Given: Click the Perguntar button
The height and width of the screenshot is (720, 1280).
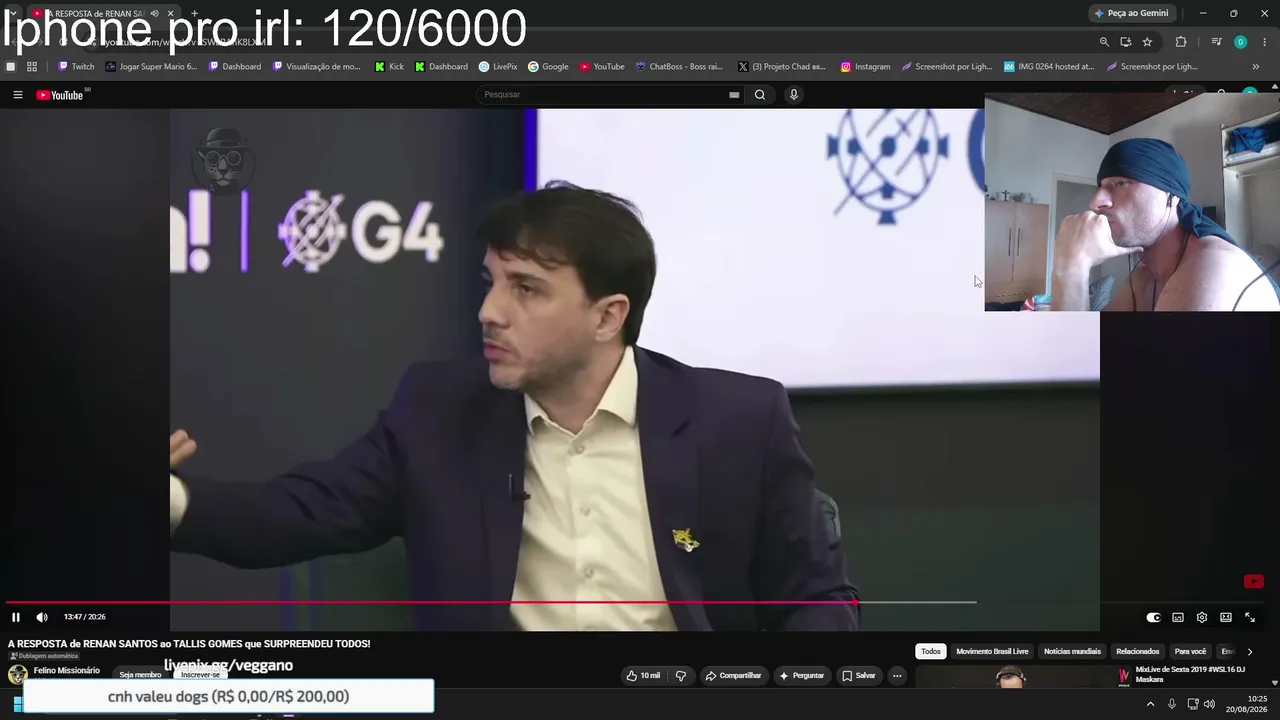Looking at the screenshot, I should click(801, 676).
